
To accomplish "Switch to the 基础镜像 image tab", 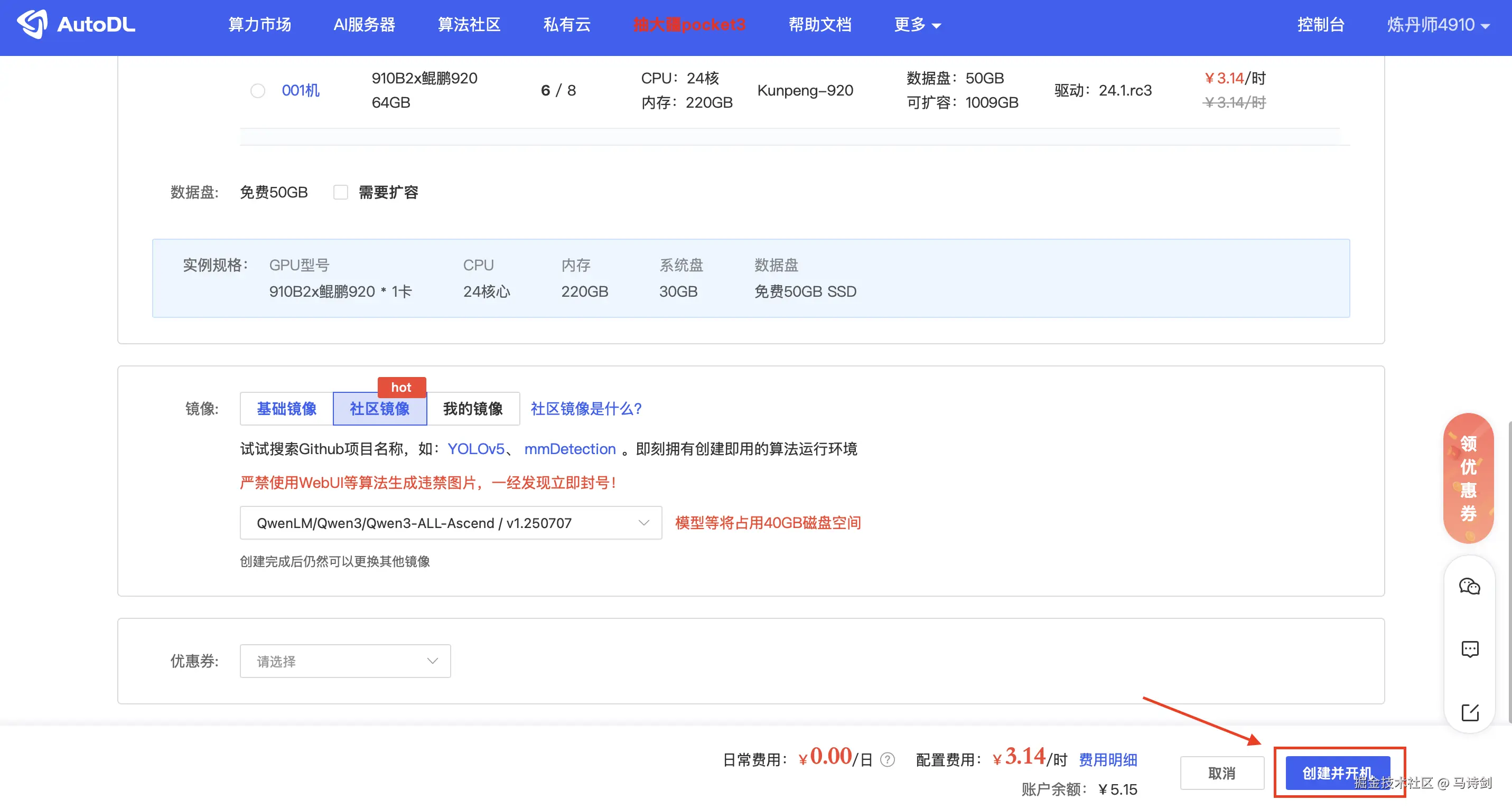I will pos(286,409).
